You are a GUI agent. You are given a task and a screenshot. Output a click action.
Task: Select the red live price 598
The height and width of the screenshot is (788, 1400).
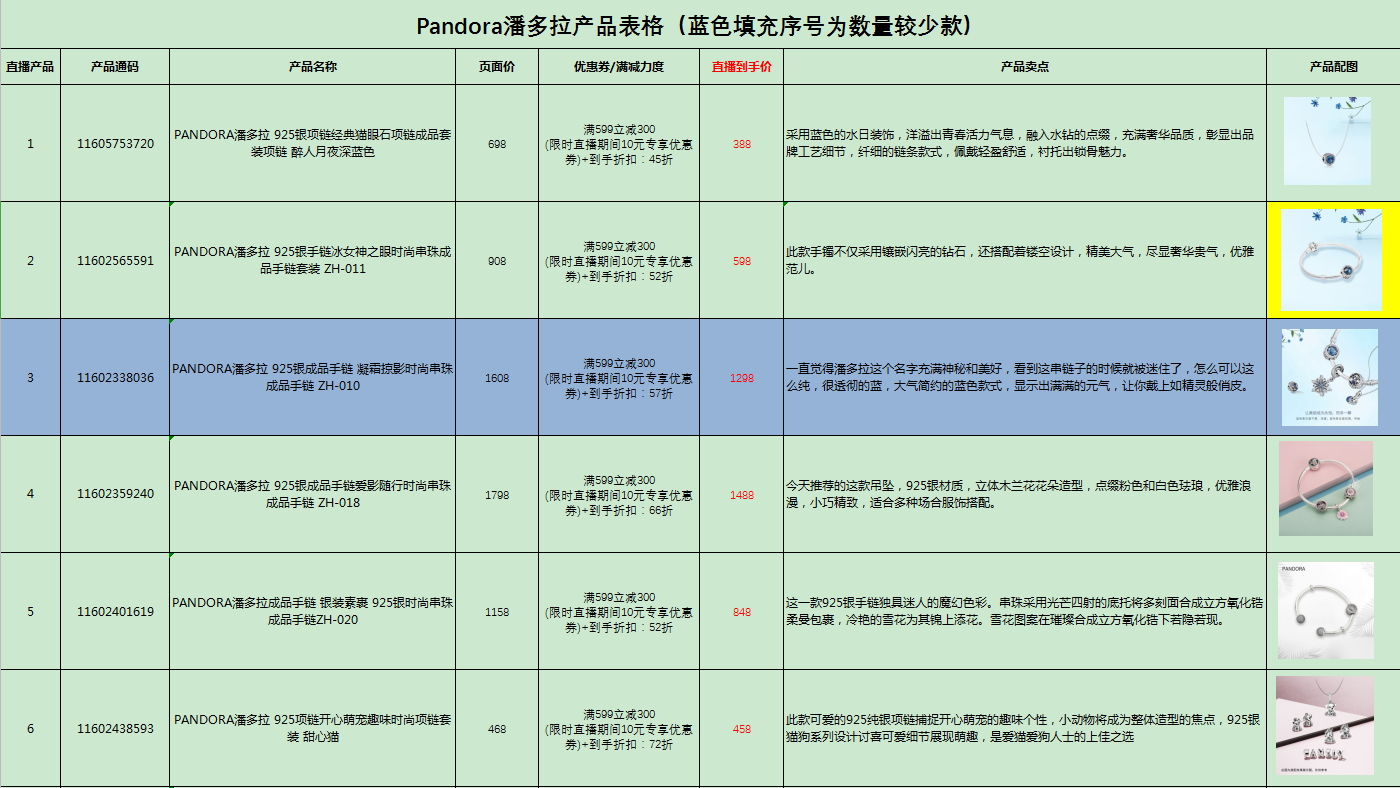tap(741, 260)
